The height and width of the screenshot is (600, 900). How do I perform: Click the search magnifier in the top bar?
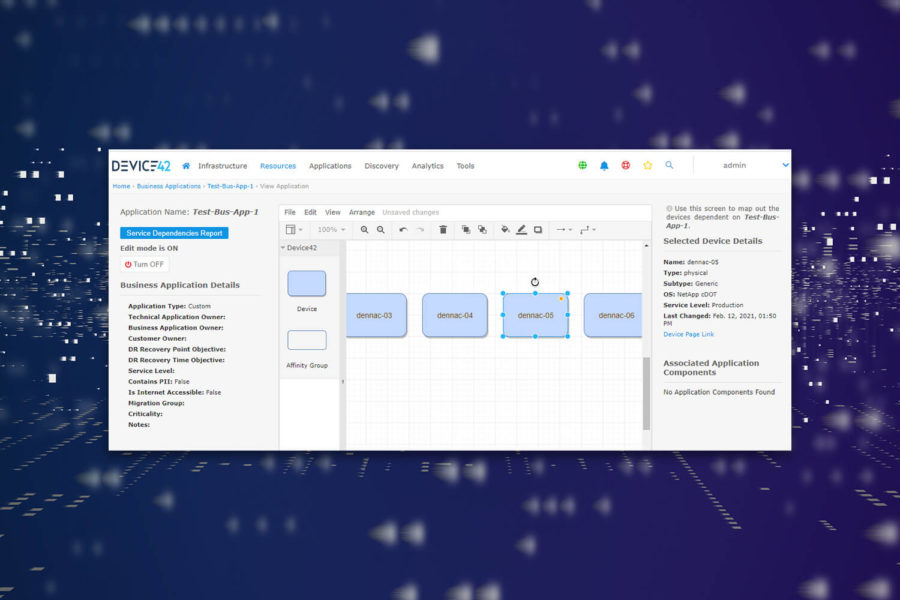tap(669, 165)
